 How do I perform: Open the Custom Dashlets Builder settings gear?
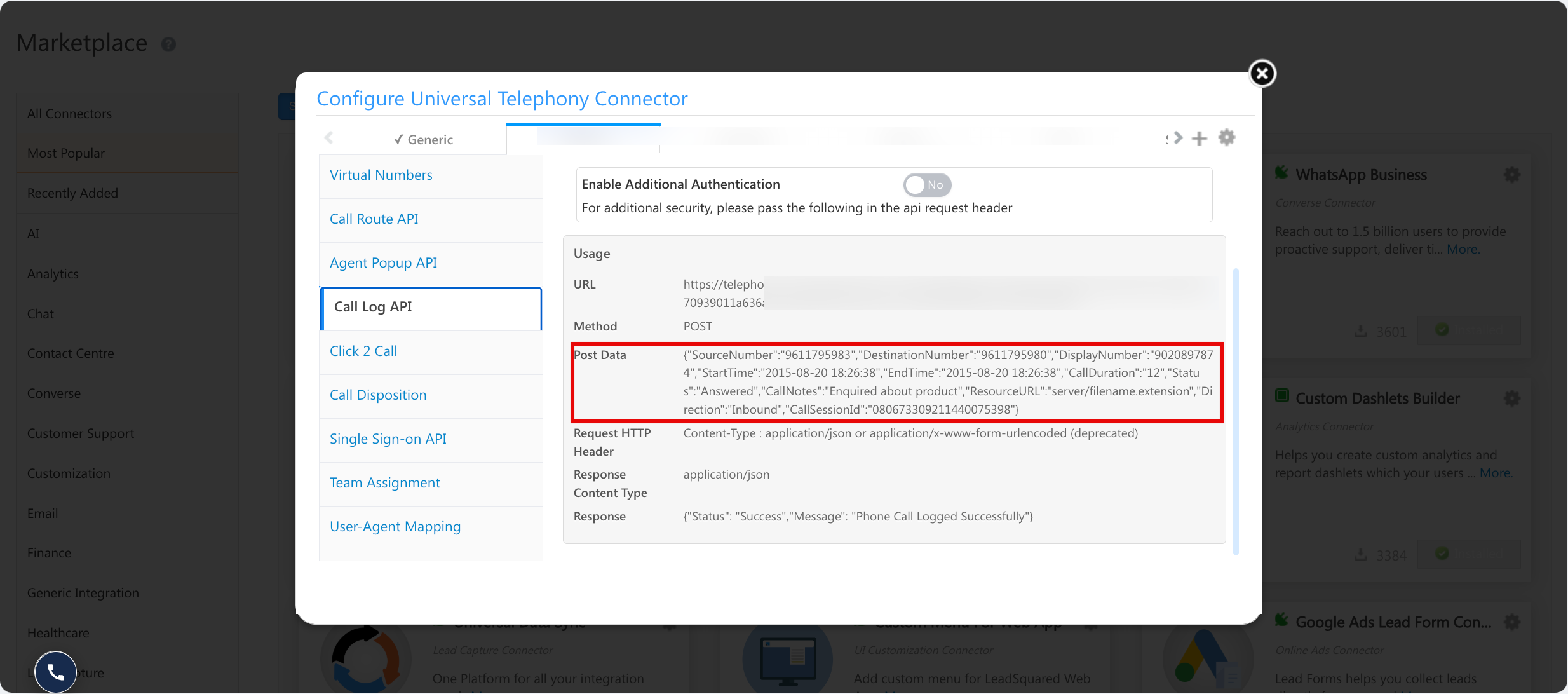(1512, 398)
